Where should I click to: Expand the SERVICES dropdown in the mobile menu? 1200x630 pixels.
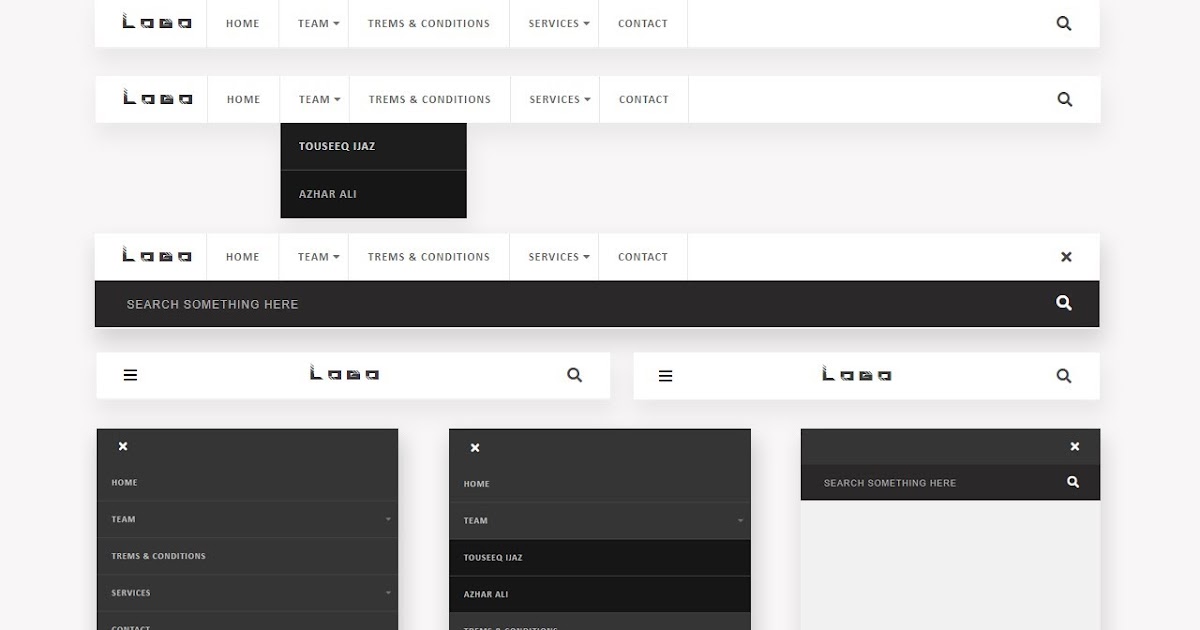click(x=388, y=592)
